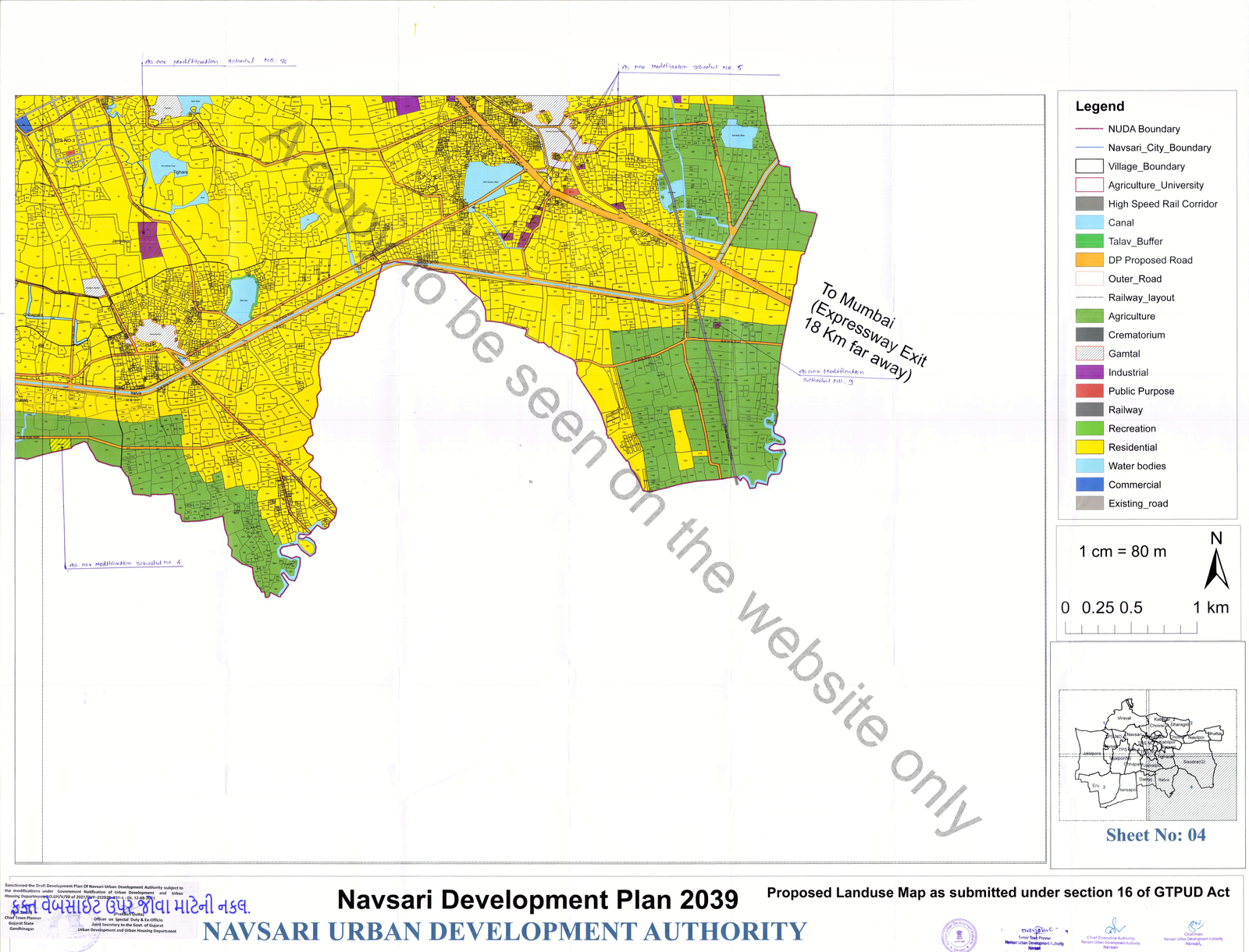Click the blue Gujarati stamp text
The height and width of the screenshot is (952, 1249).
coord(130,907)
